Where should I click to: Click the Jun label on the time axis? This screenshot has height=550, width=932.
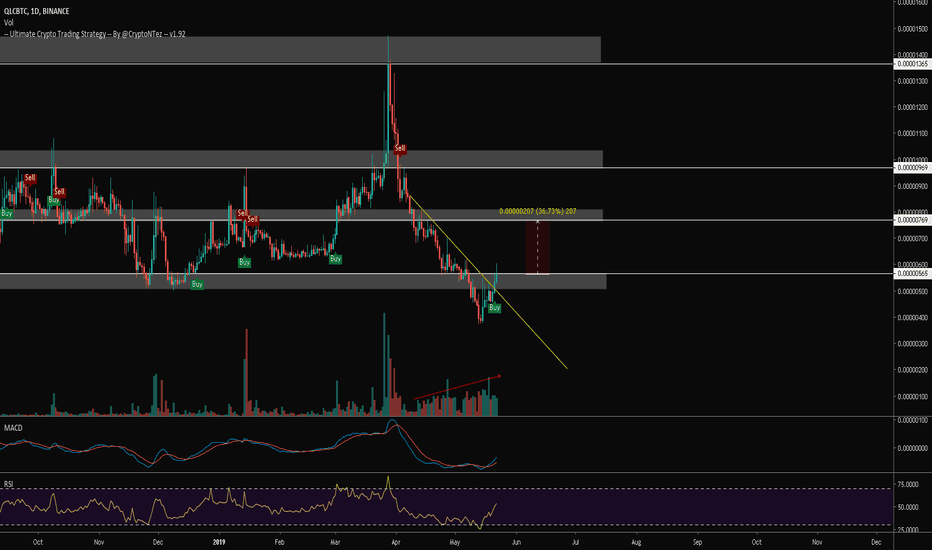(x=517, y=542)
